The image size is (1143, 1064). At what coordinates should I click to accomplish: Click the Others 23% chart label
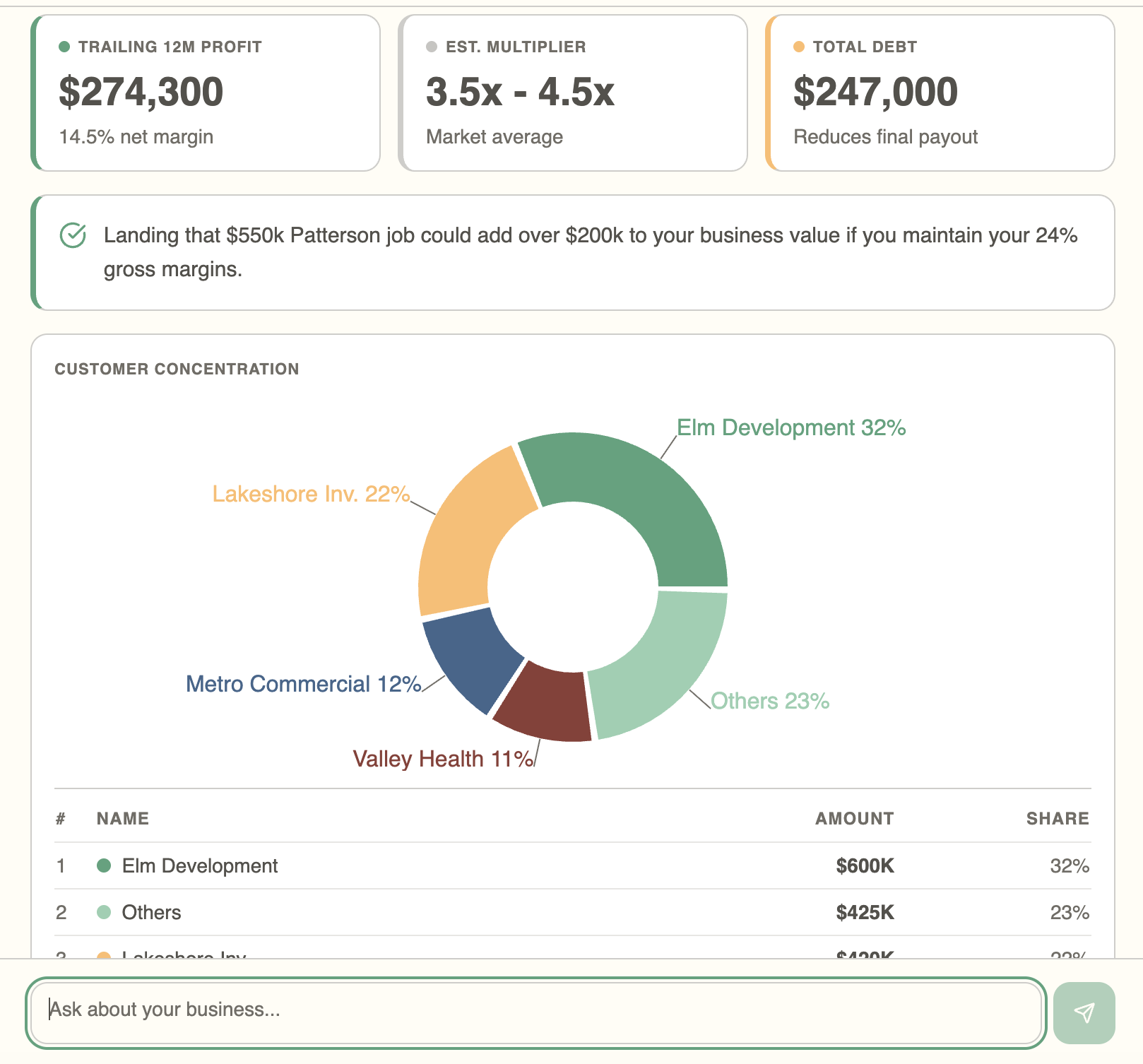tap(770, 701)
